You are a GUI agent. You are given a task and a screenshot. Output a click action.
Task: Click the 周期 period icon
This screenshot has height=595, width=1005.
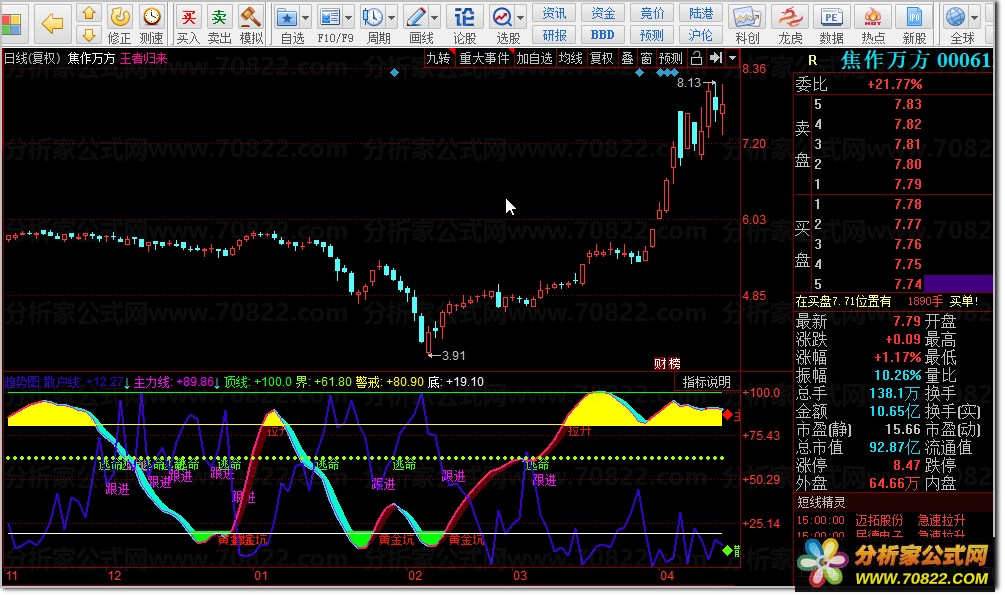(372, 17)
